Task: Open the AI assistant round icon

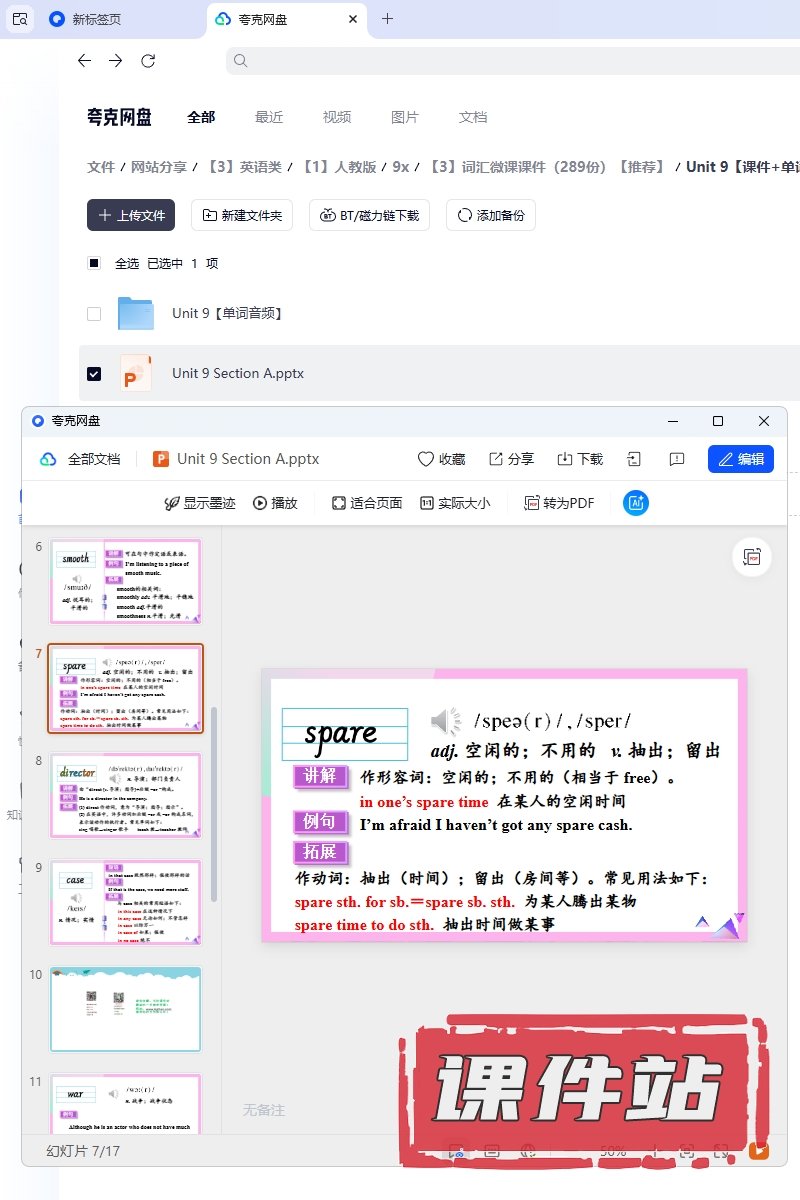Action: (636, 503)
